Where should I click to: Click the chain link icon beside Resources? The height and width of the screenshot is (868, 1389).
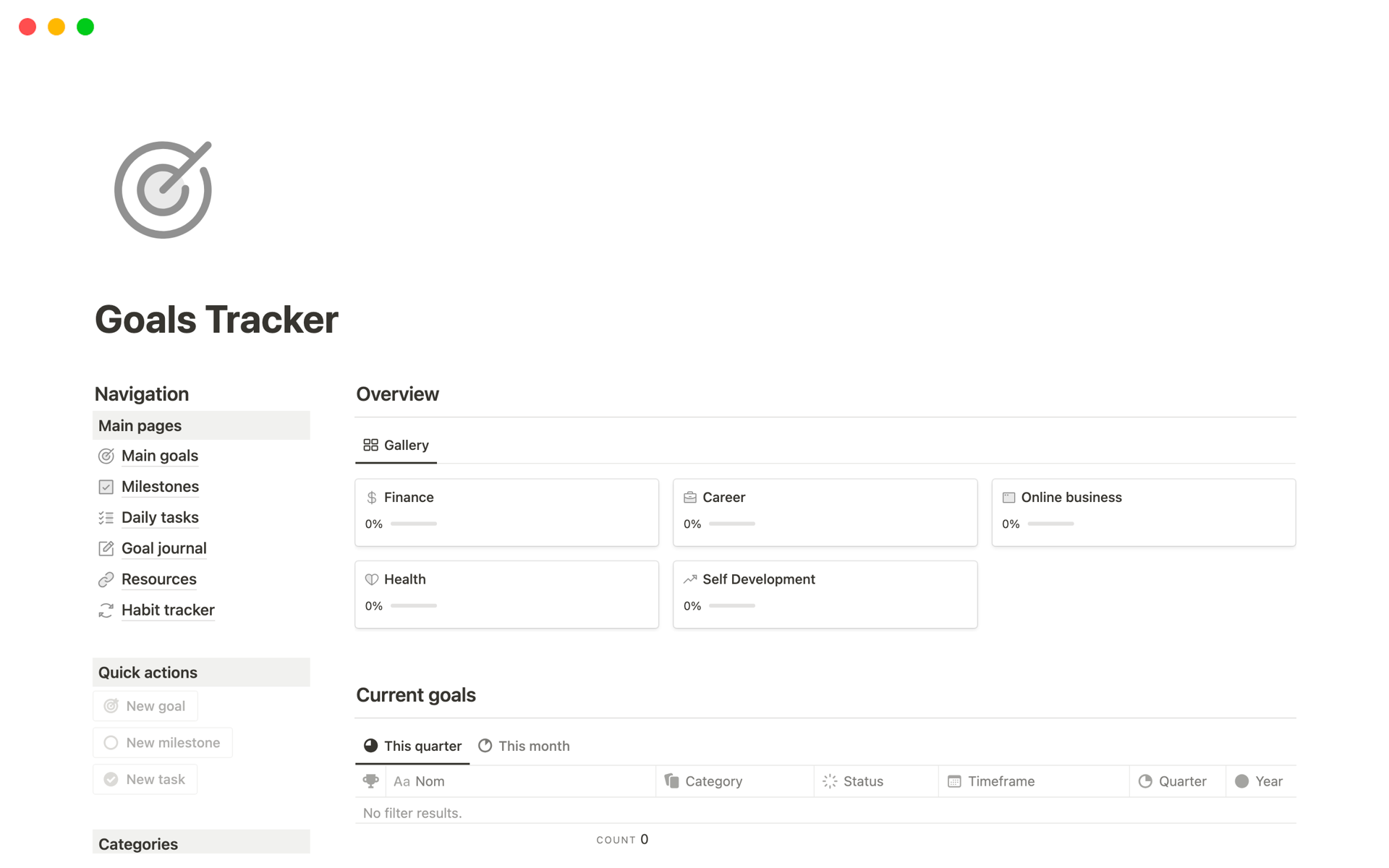point(106,579)
